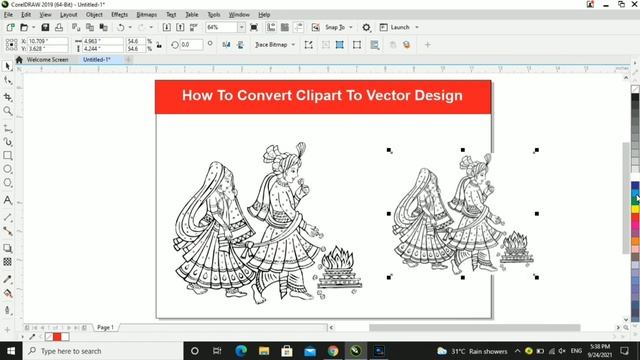Click the Save icon

click(x=45, y=27)
